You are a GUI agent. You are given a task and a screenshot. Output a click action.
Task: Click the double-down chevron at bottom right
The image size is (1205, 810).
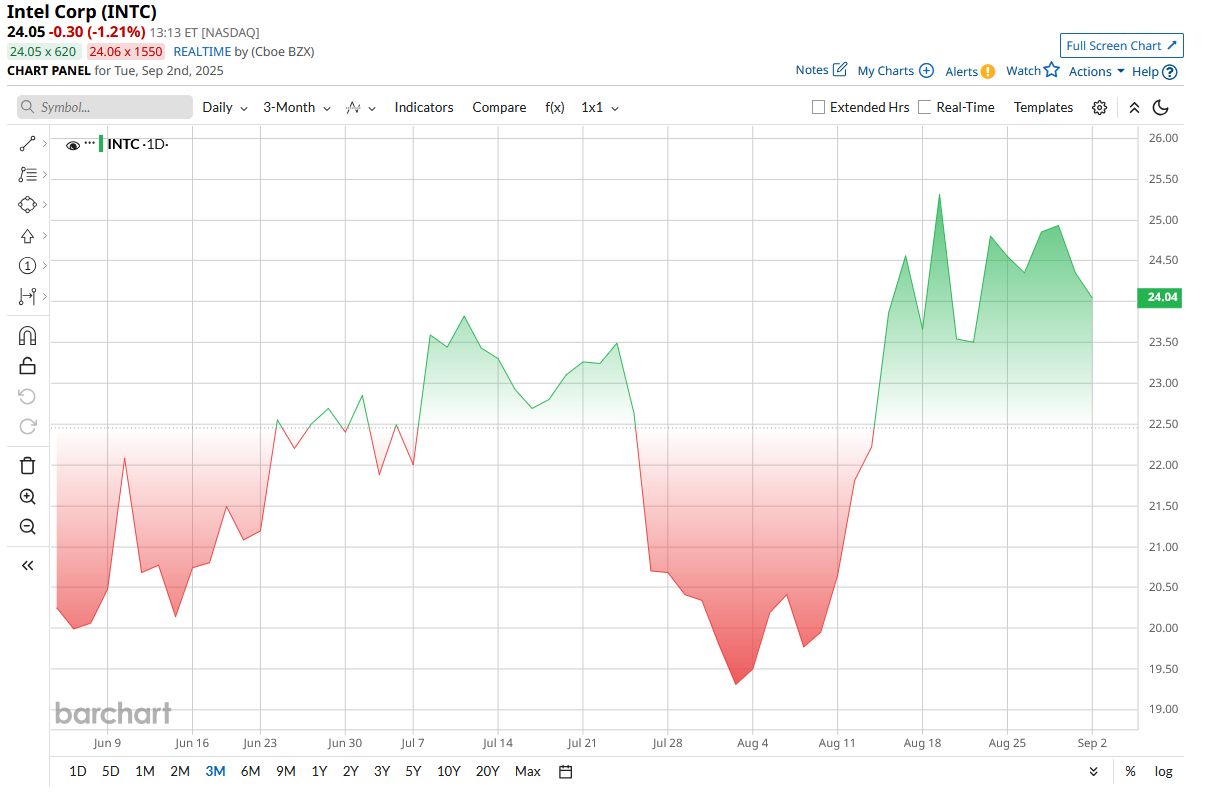tap(1093, 771)
